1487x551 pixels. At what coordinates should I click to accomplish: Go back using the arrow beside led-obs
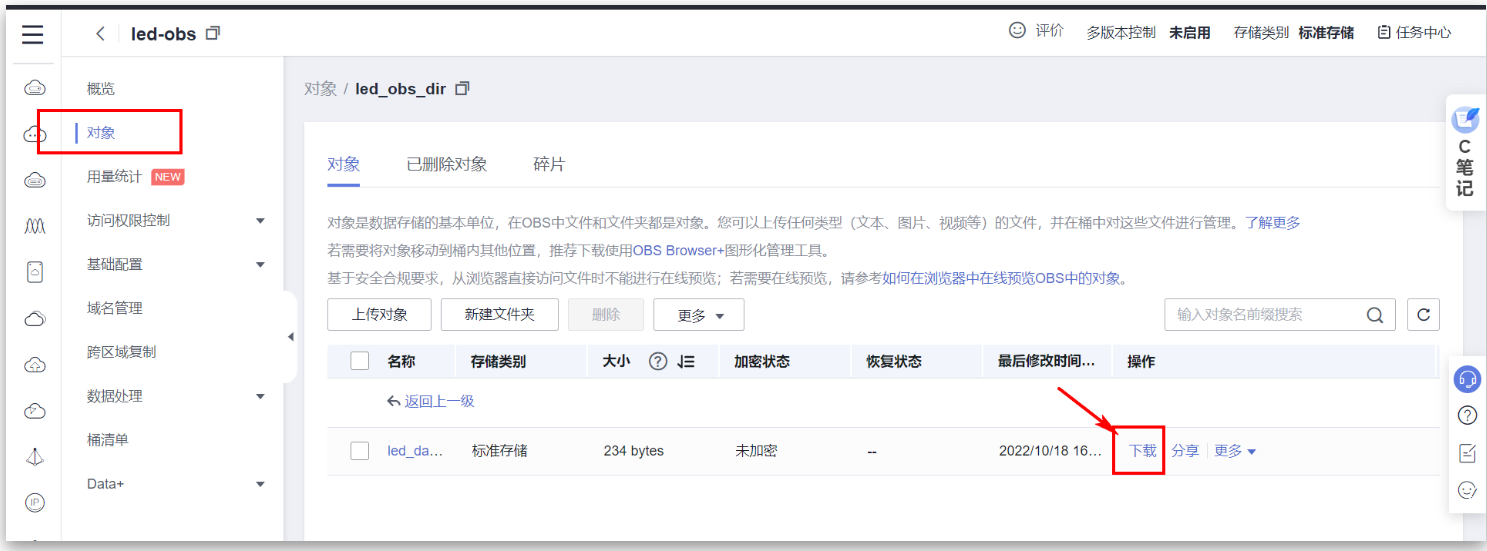pyautogui.click(x=100, y=34)
